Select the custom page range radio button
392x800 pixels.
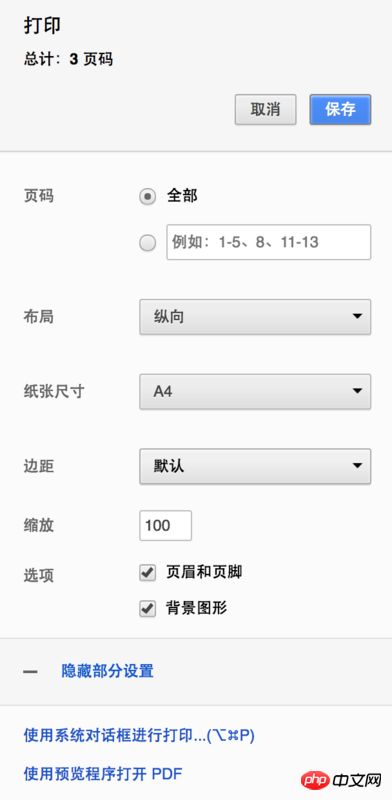[148, 243]
